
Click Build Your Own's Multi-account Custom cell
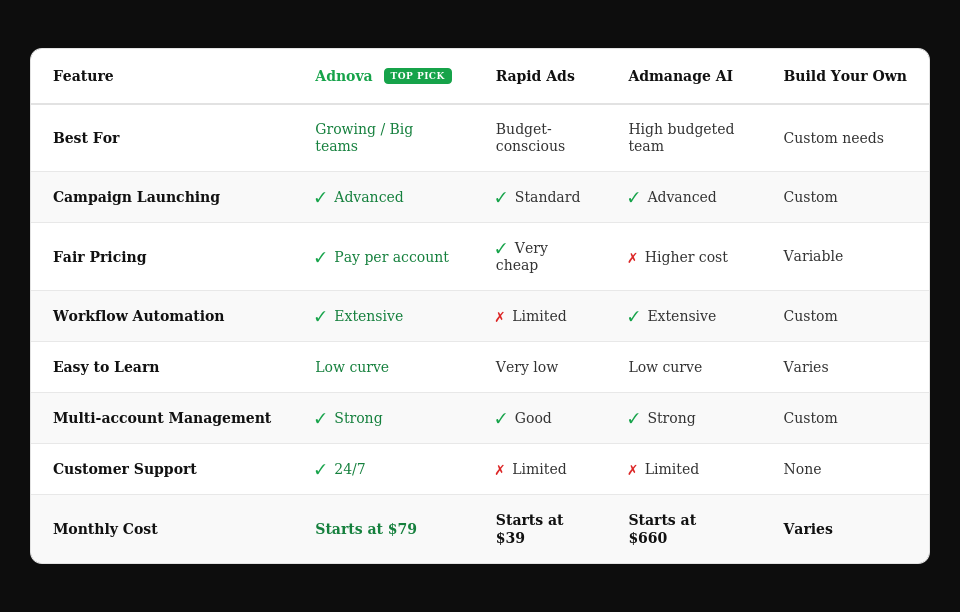click(x=811, y=418)
